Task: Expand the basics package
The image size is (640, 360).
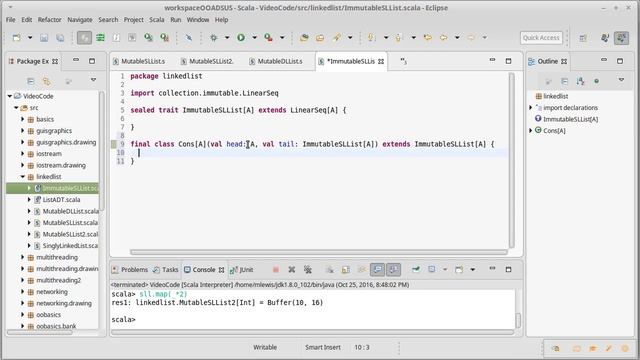Action: point(22,119)
